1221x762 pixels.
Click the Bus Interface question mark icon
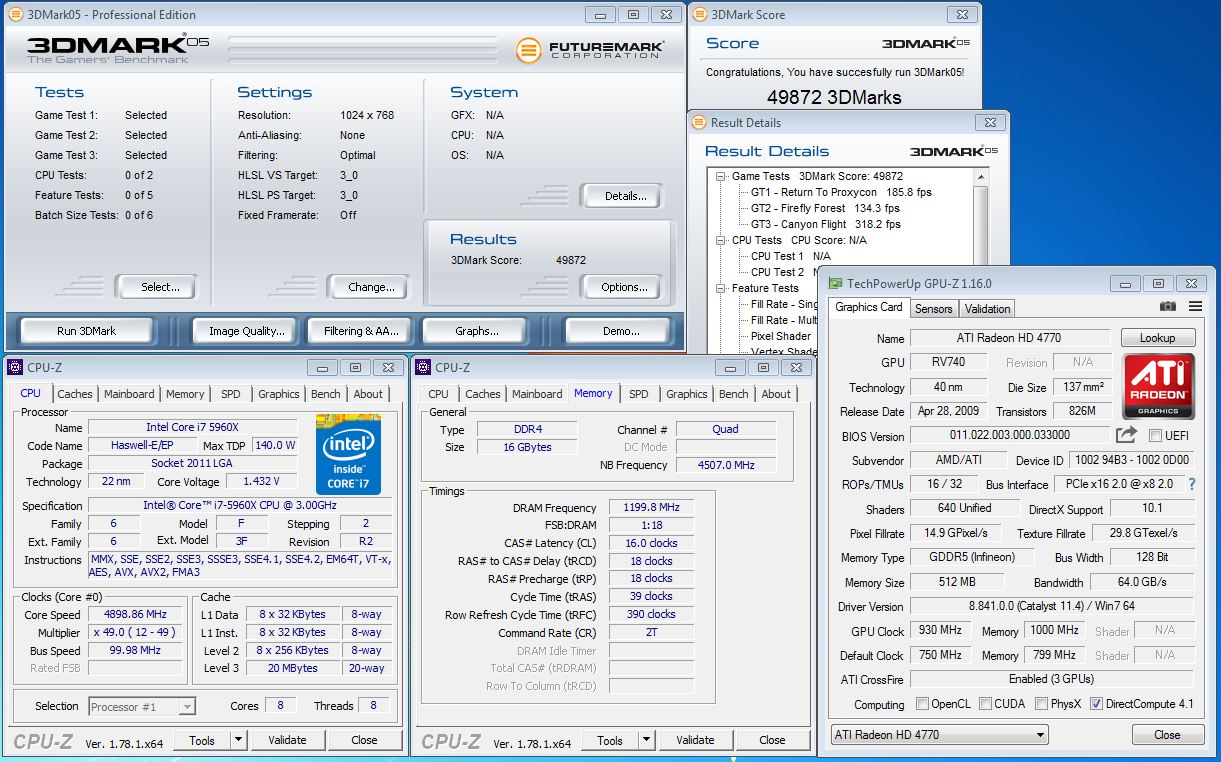1192,484
